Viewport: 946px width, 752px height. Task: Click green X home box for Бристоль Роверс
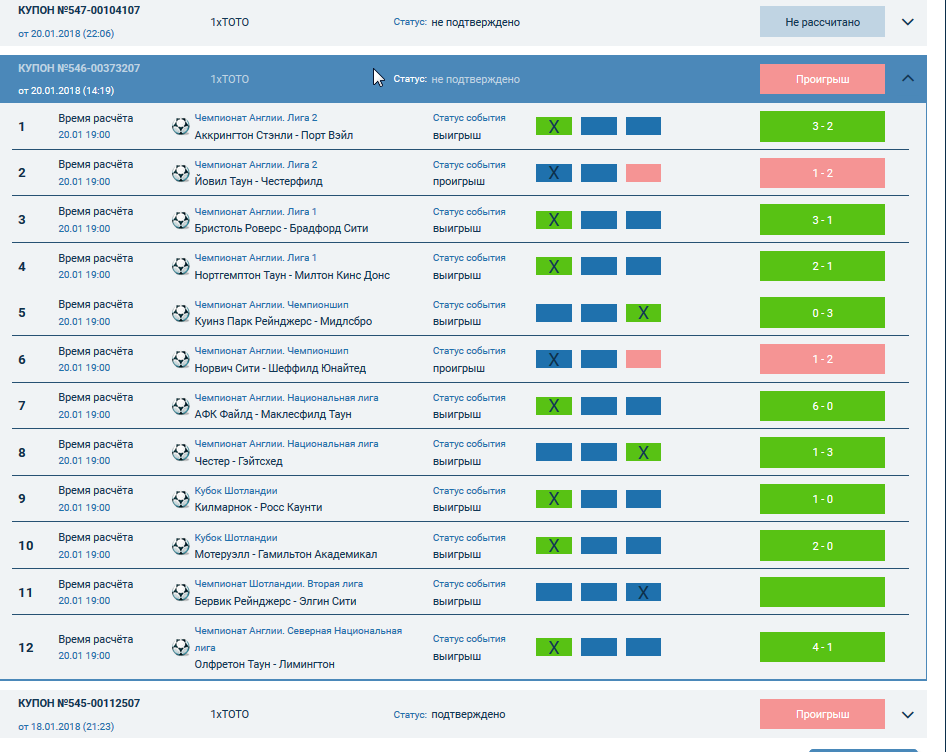coord(554,220)
